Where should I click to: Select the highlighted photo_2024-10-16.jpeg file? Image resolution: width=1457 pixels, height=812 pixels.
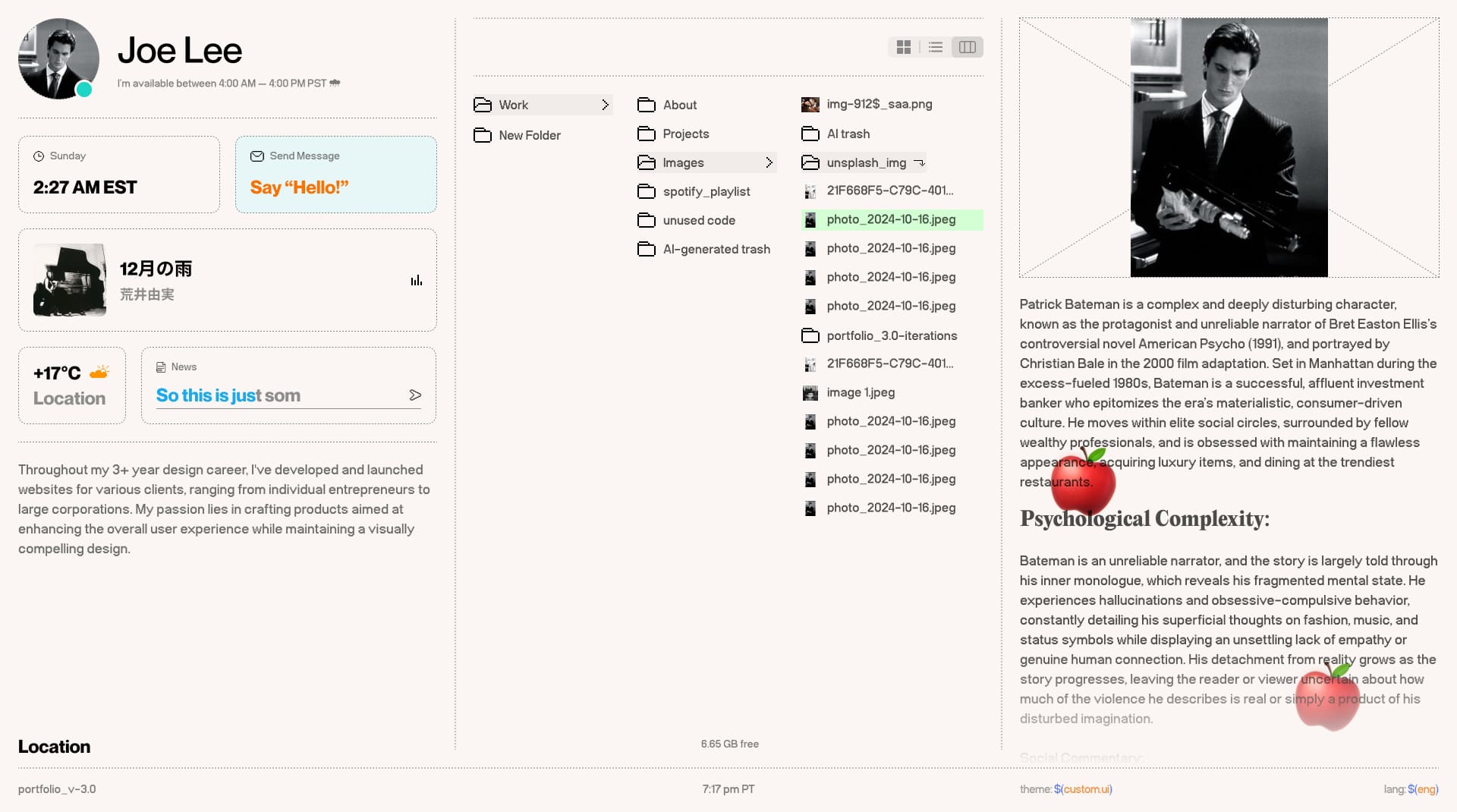891,219
